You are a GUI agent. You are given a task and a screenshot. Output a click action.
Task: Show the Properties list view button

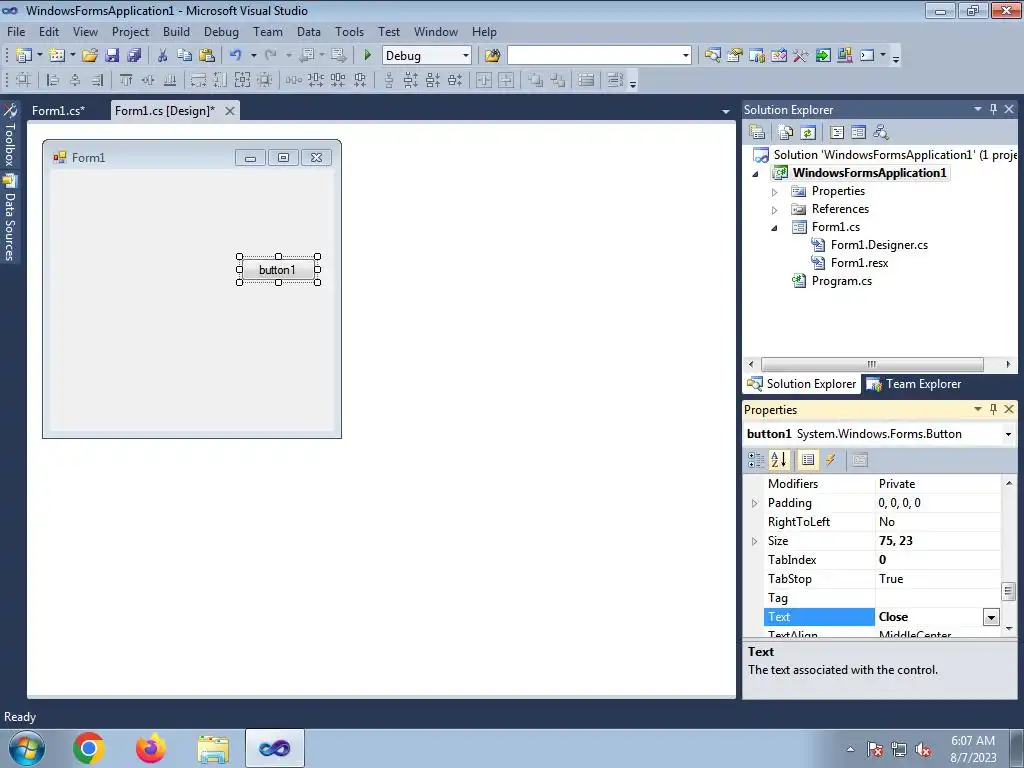click(x=808, y=460)
